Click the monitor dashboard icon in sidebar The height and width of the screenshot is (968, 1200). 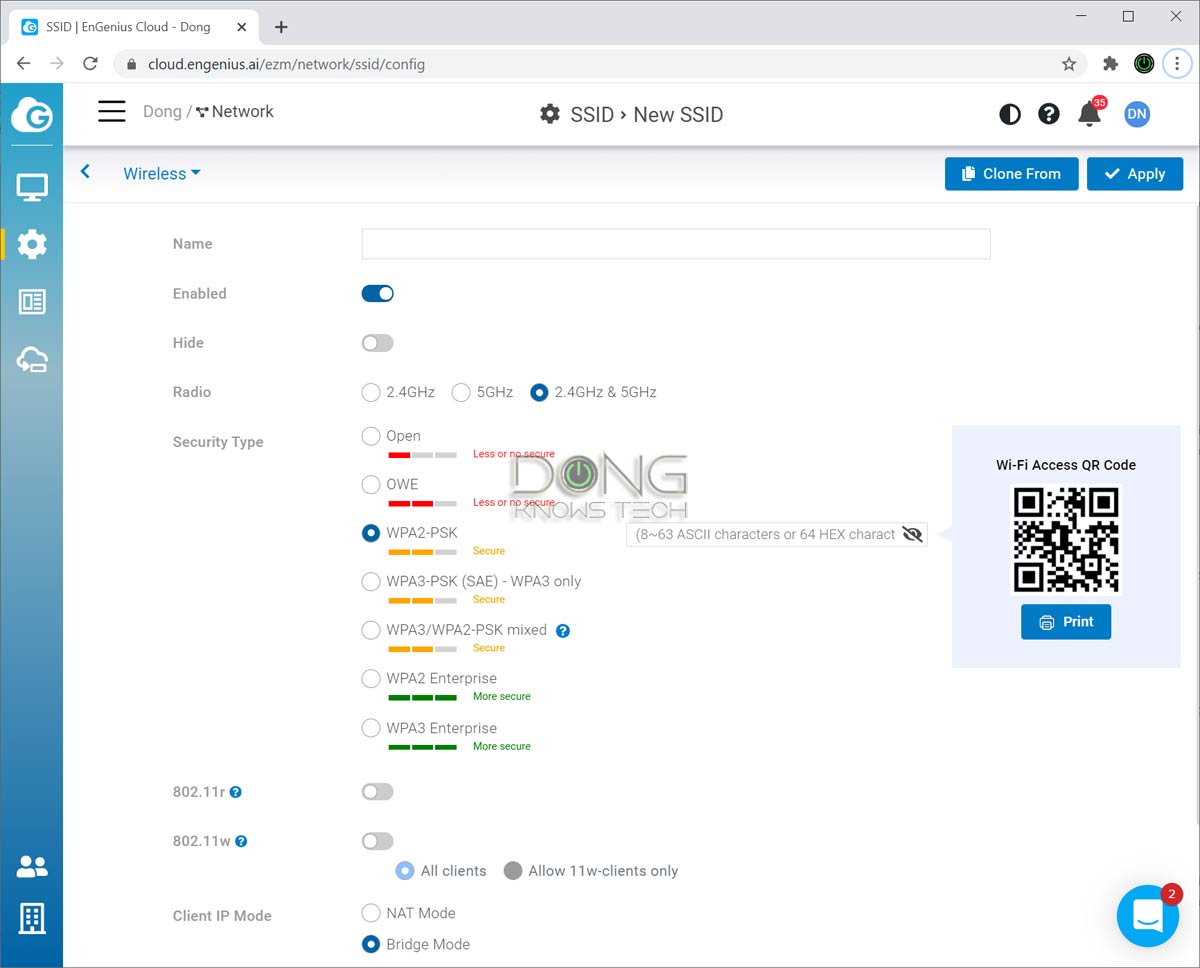[32, 186]
